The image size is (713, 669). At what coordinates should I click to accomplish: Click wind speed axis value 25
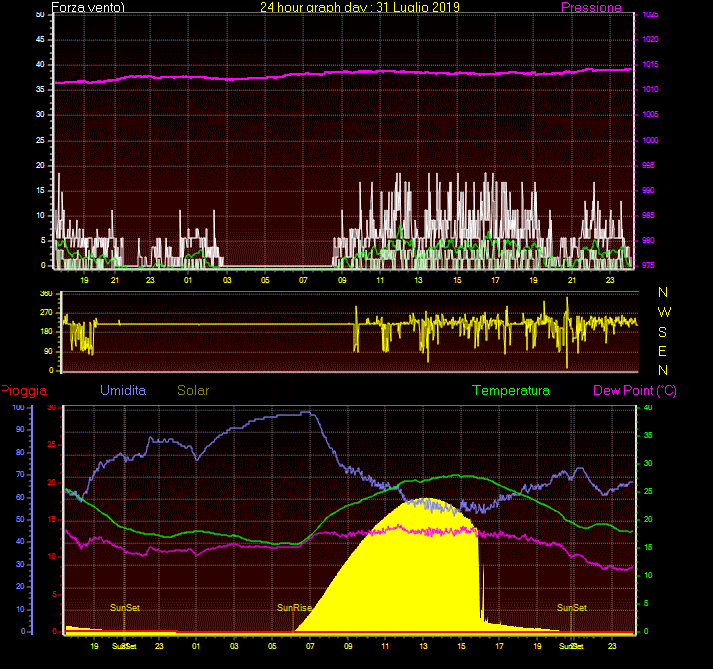click(40, 140)
